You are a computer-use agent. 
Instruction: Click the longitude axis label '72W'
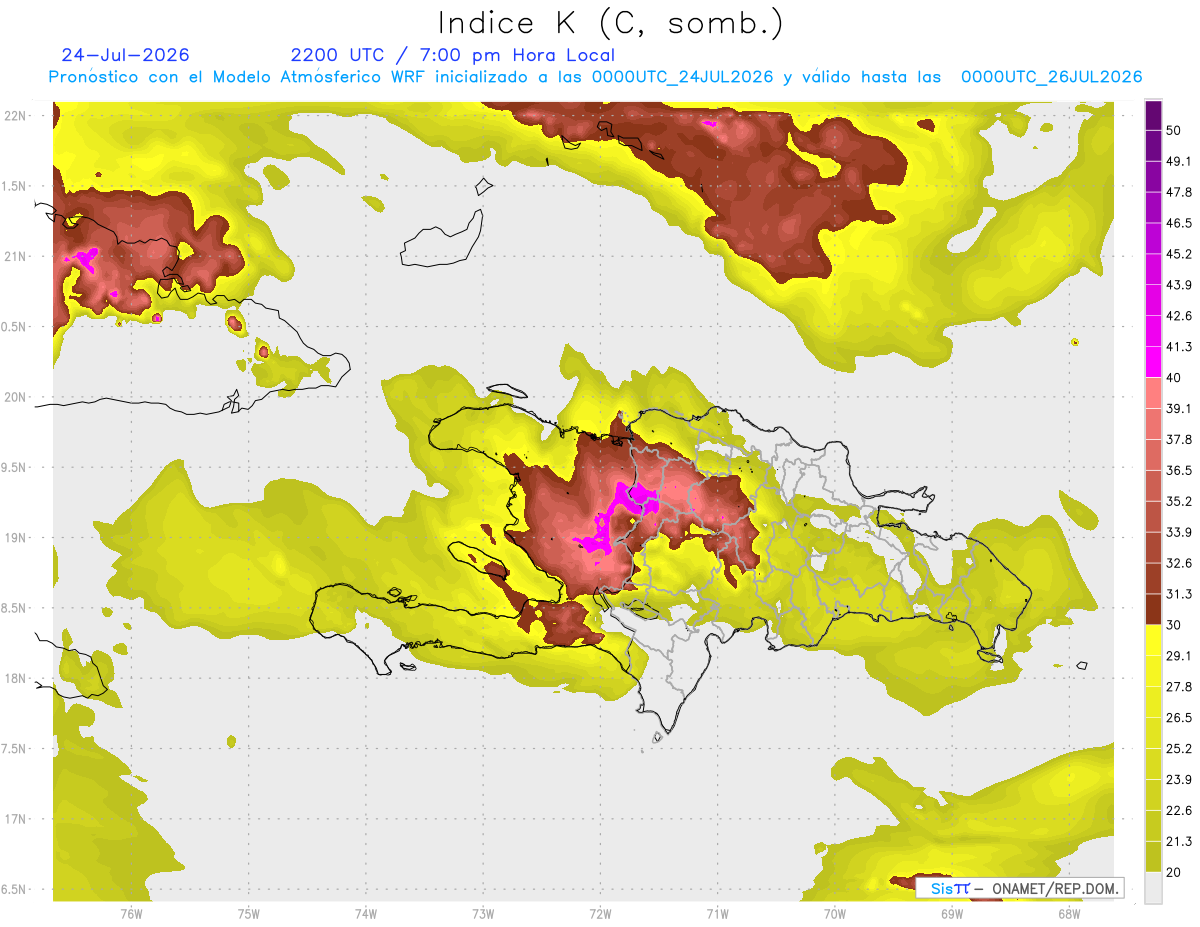click(x=600, y=913)
